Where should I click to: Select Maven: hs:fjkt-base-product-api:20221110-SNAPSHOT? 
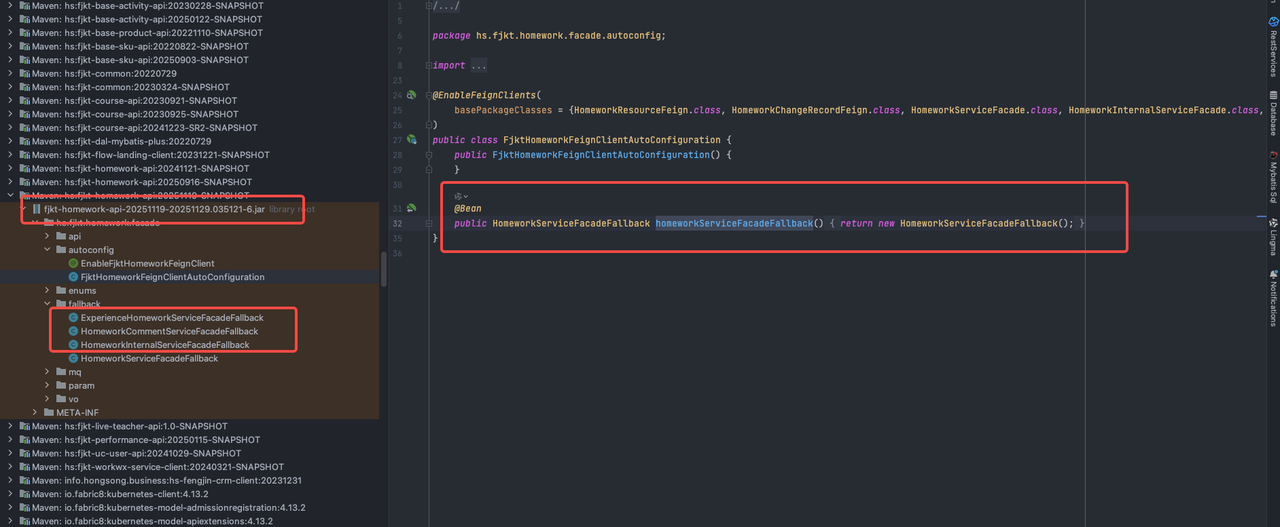coord(147,33)
